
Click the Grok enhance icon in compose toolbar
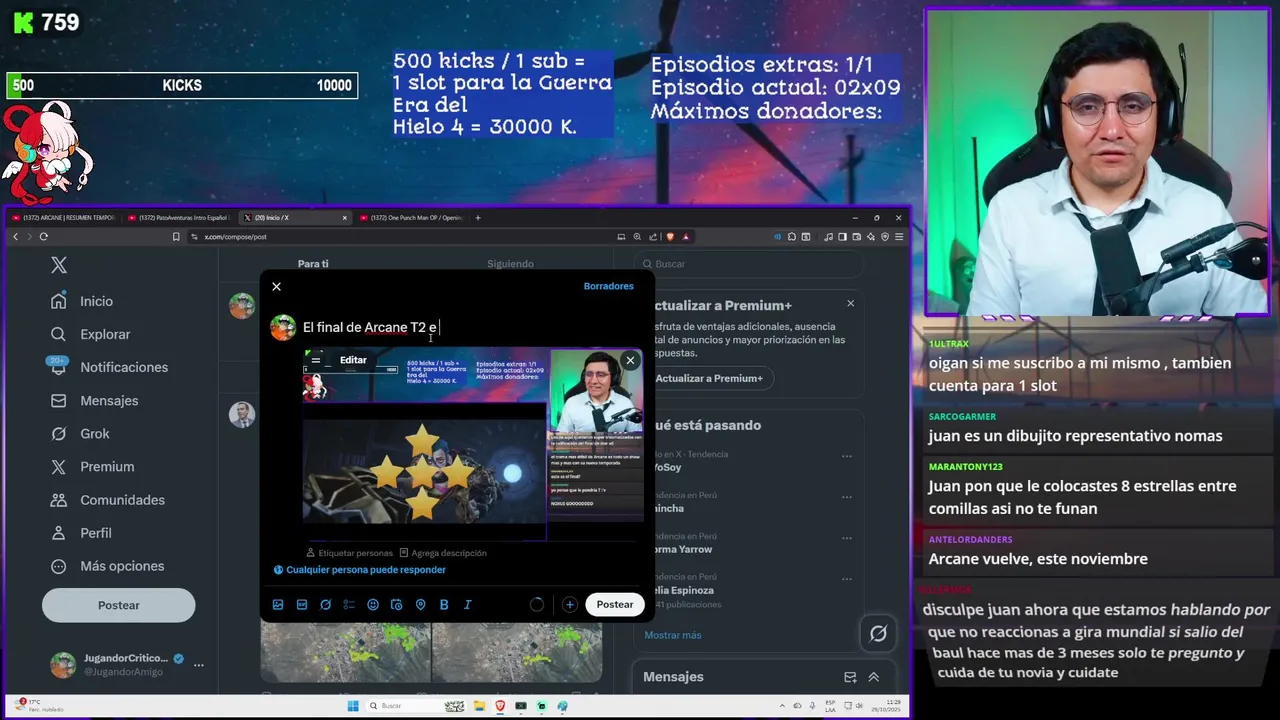325,604
